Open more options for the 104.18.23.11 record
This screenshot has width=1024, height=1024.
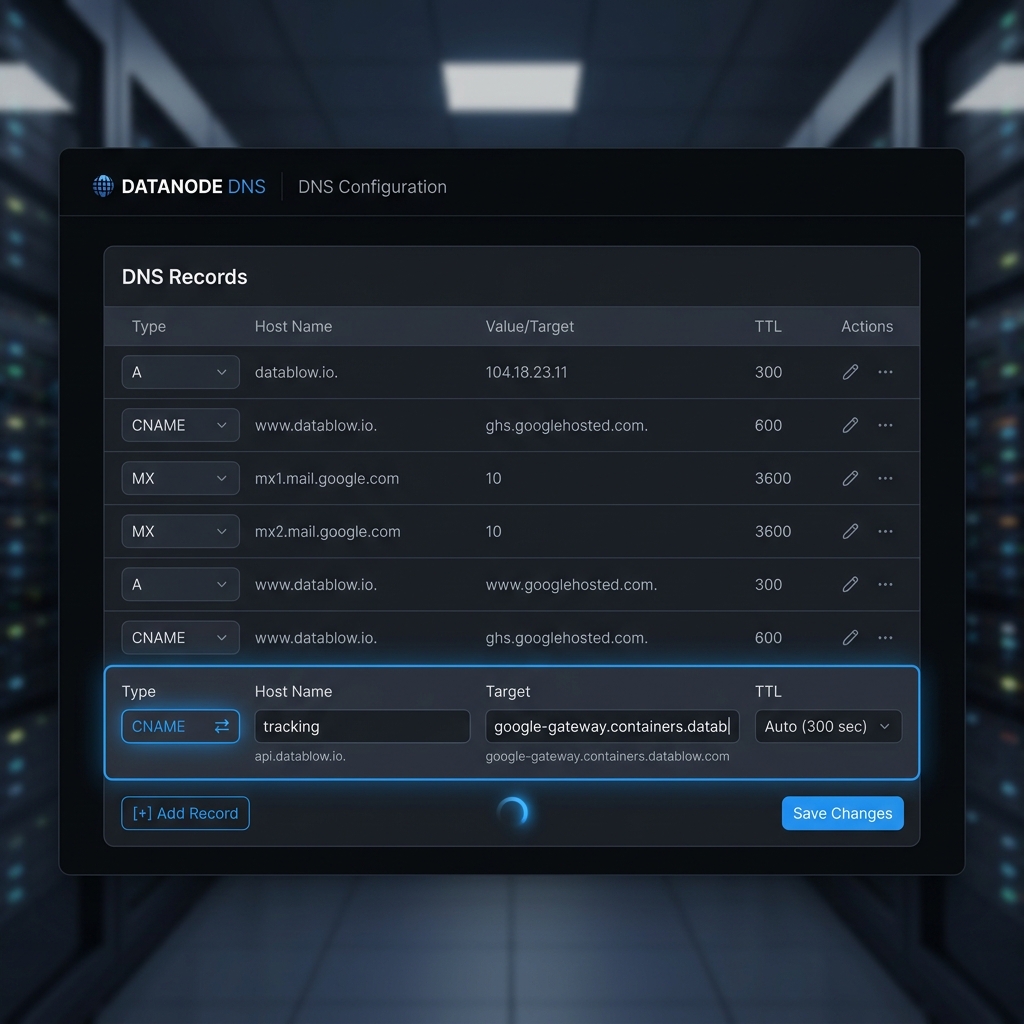[885, 372]
